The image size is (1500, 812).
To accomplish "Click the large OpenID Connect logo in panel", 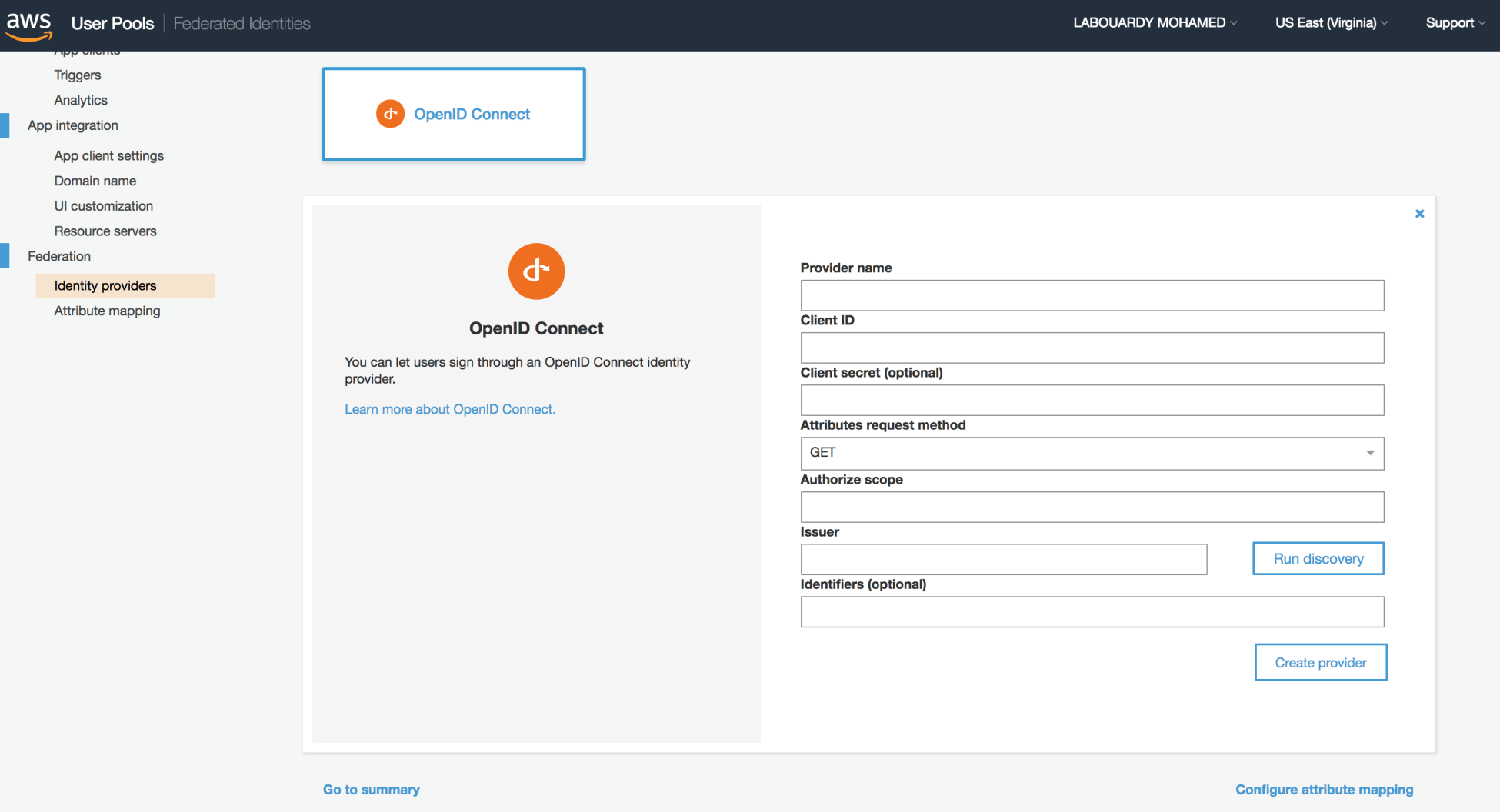I will 536,271.
